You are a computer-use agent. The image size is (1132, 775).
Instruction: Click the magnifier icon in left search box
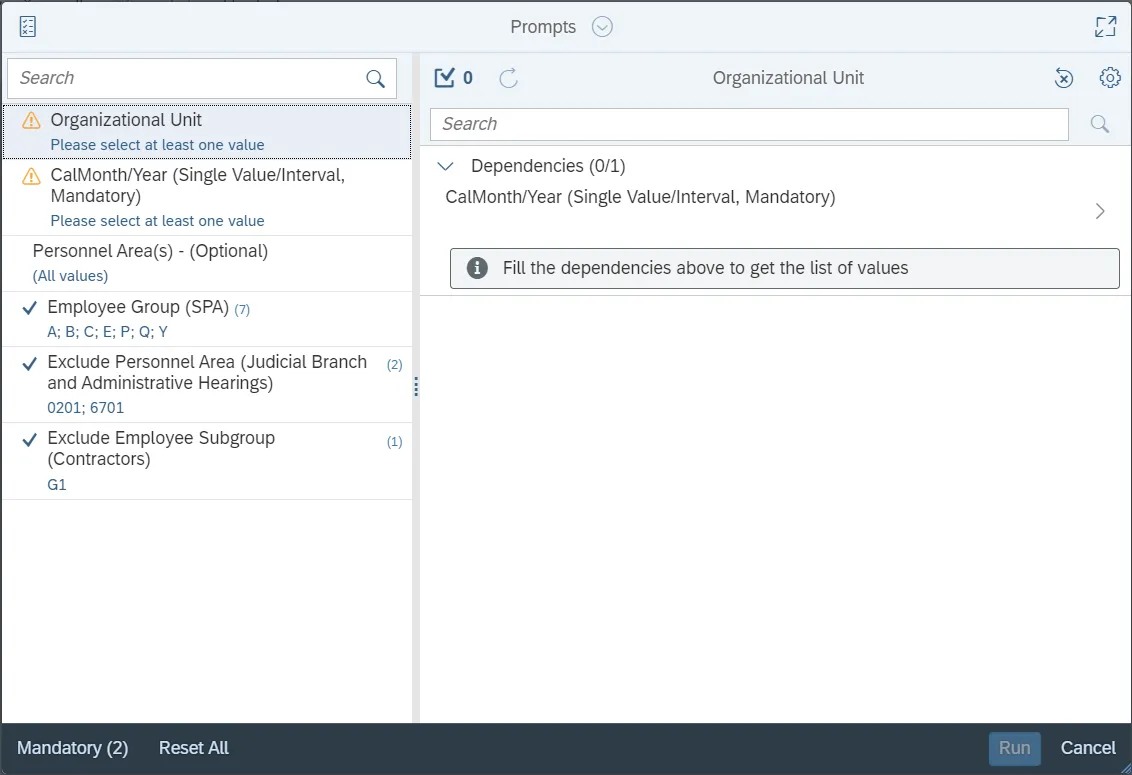[x=375, y=79]
